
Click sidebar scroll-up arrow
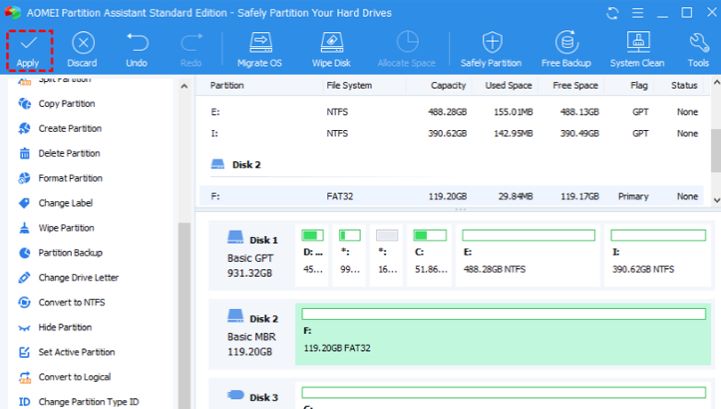coord(184,86)
